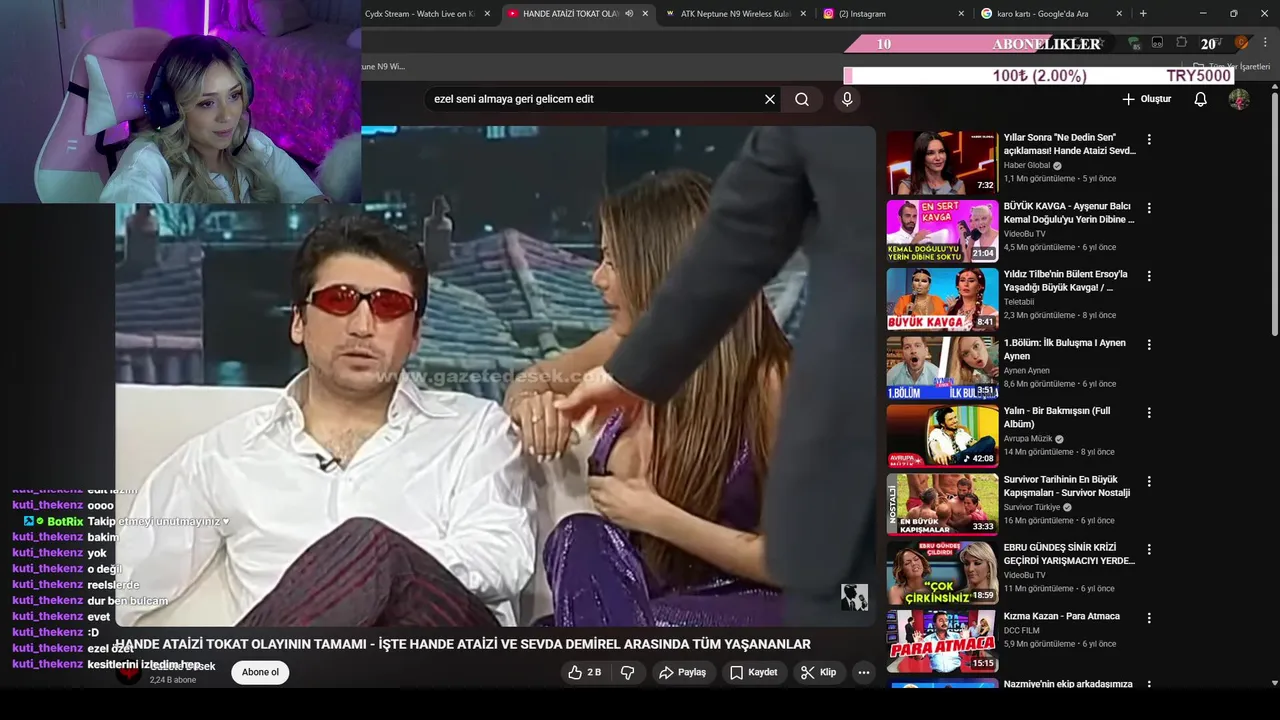This screenshot has width=1280, height=720.
Task: Click the Oluştur create button
Action: 1146,99
